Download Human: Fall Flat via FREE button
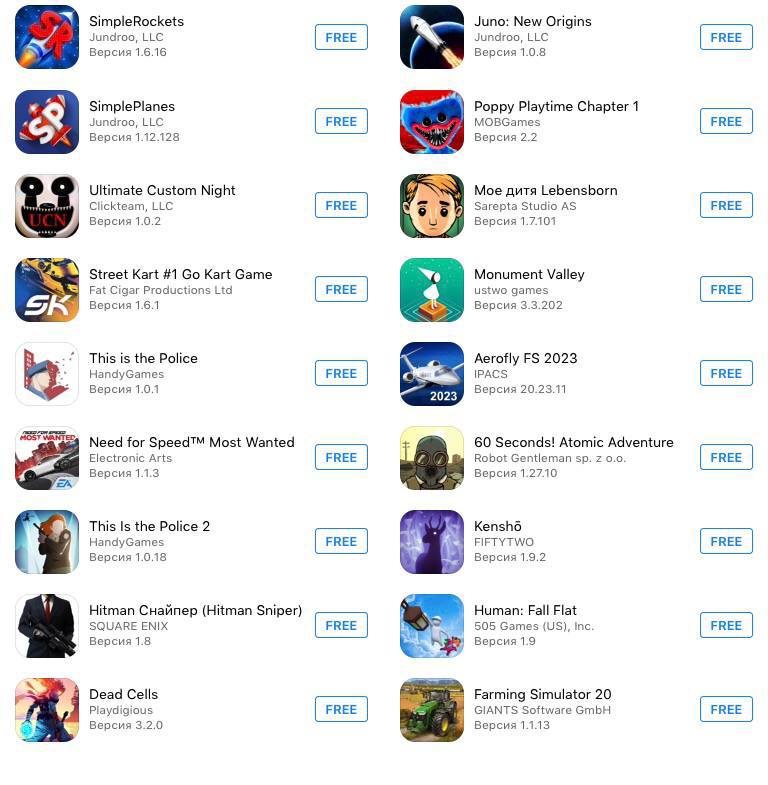Viewport: 768px width, 785px height. (x=726, y=625)
